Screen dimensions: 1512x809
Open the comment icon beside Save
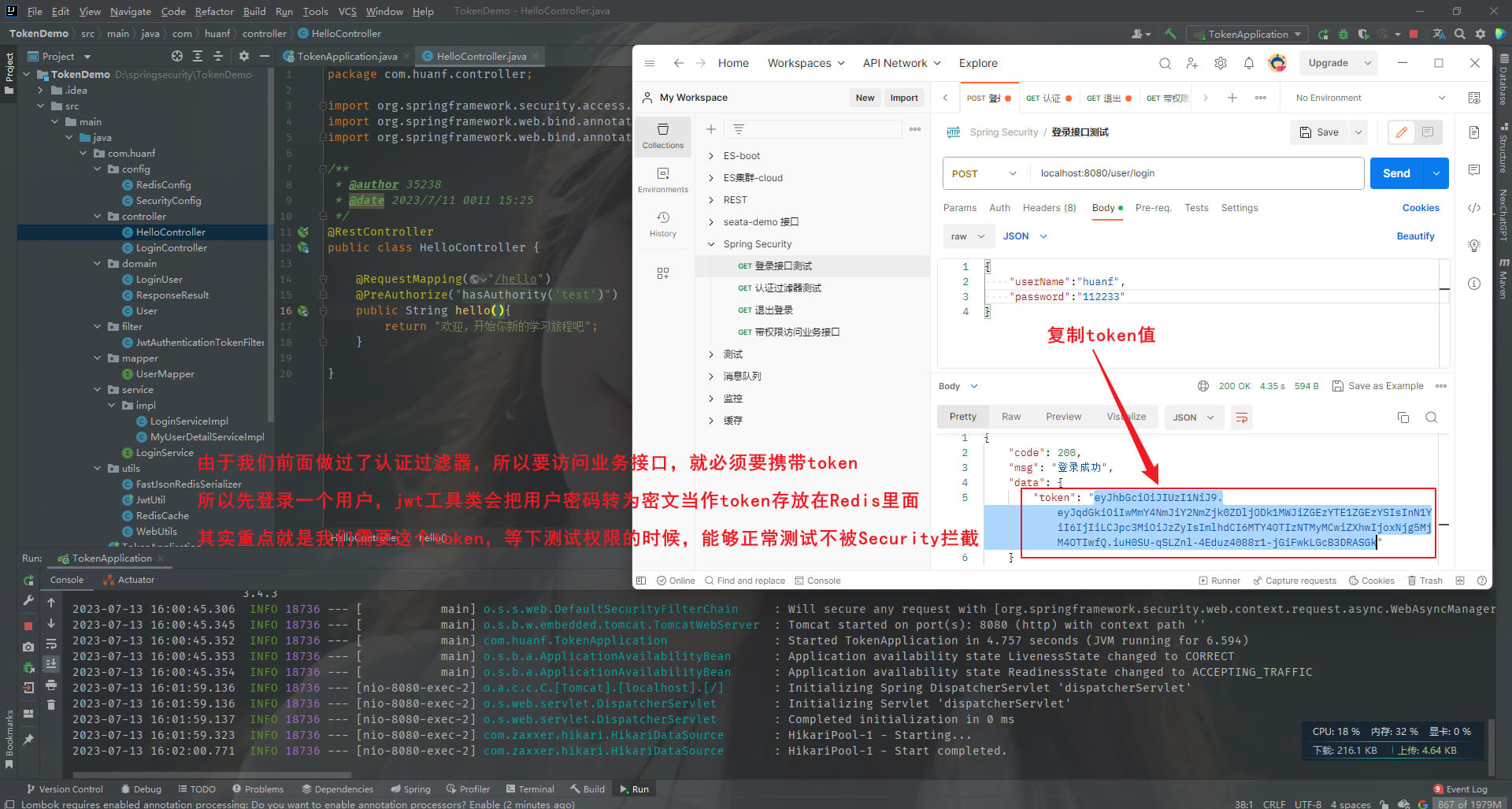1428,132
